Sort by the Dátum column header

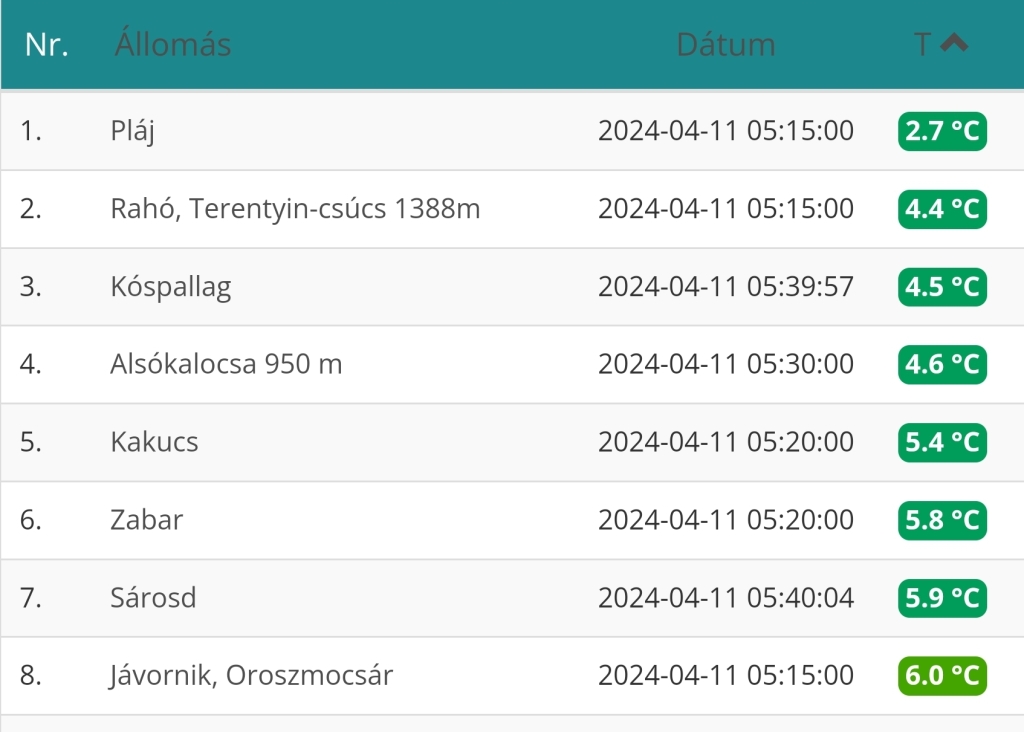725,45
